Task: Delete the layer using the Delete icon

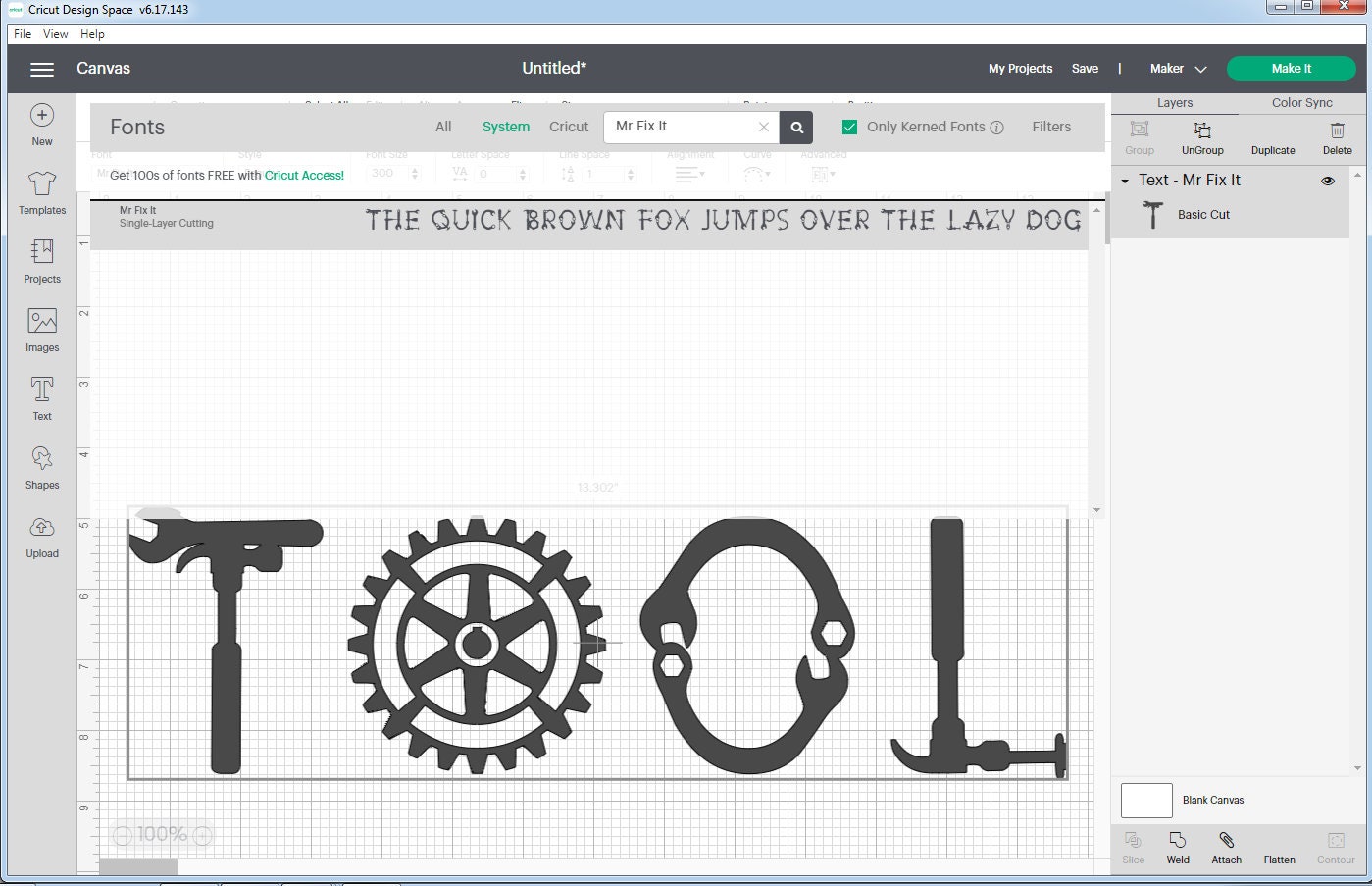Action: 1338,137
